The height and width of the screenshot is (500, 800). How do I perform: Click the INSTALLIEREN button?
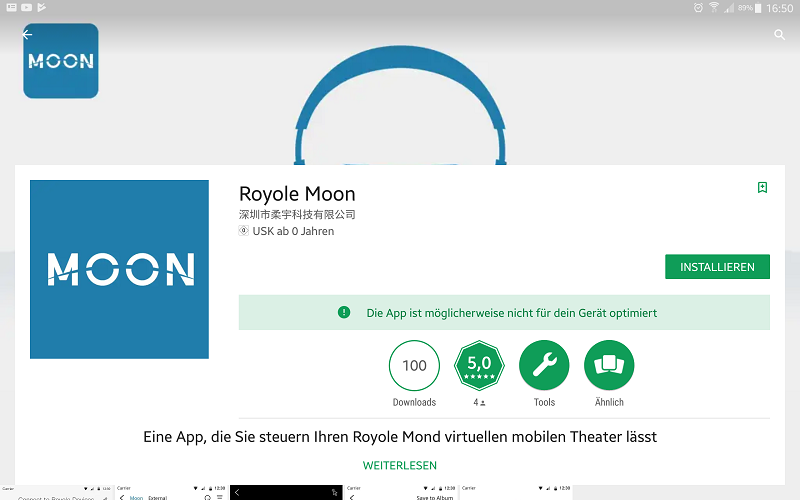[717, 267]
